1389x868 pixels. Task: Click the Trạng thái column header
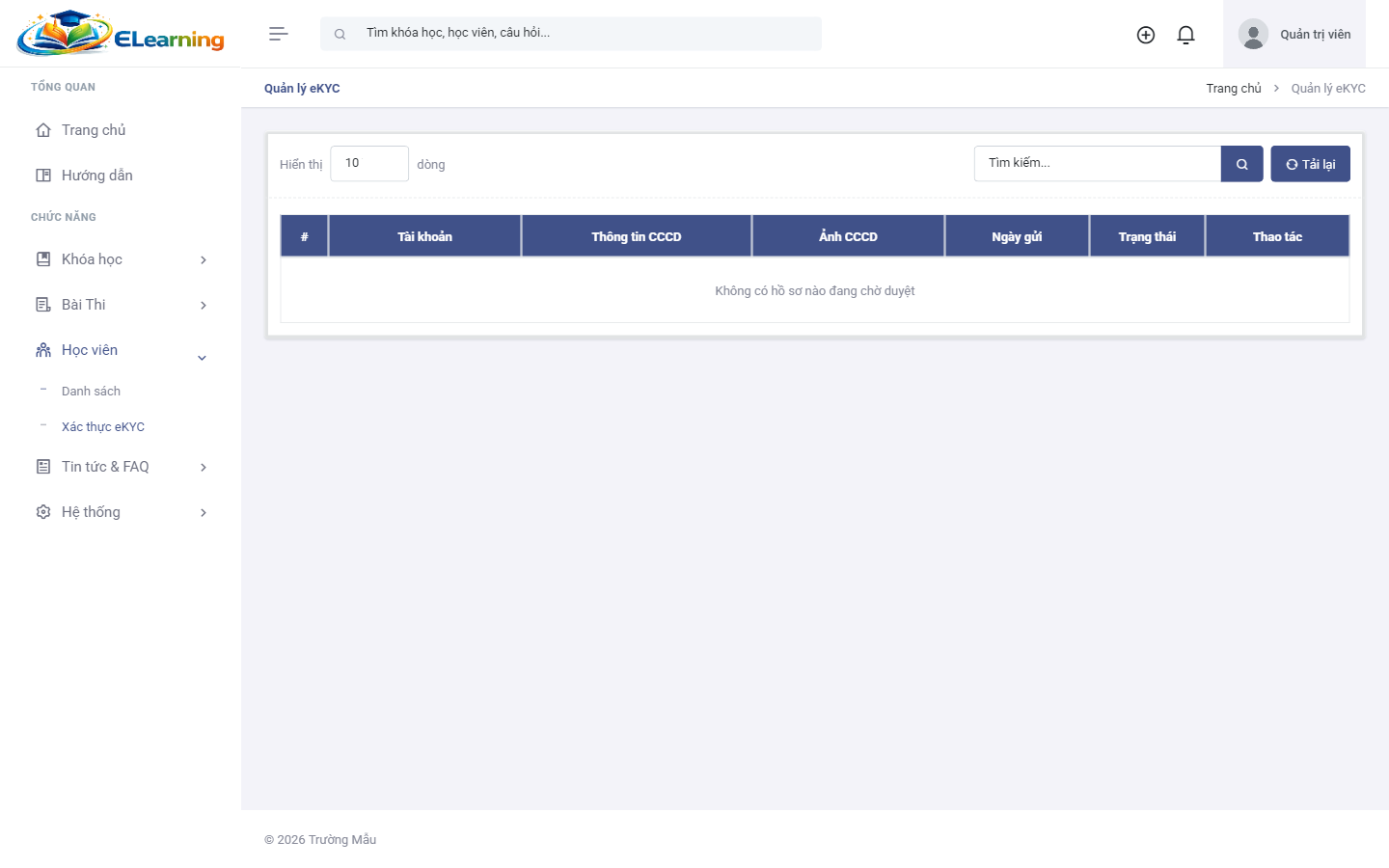1147,236
